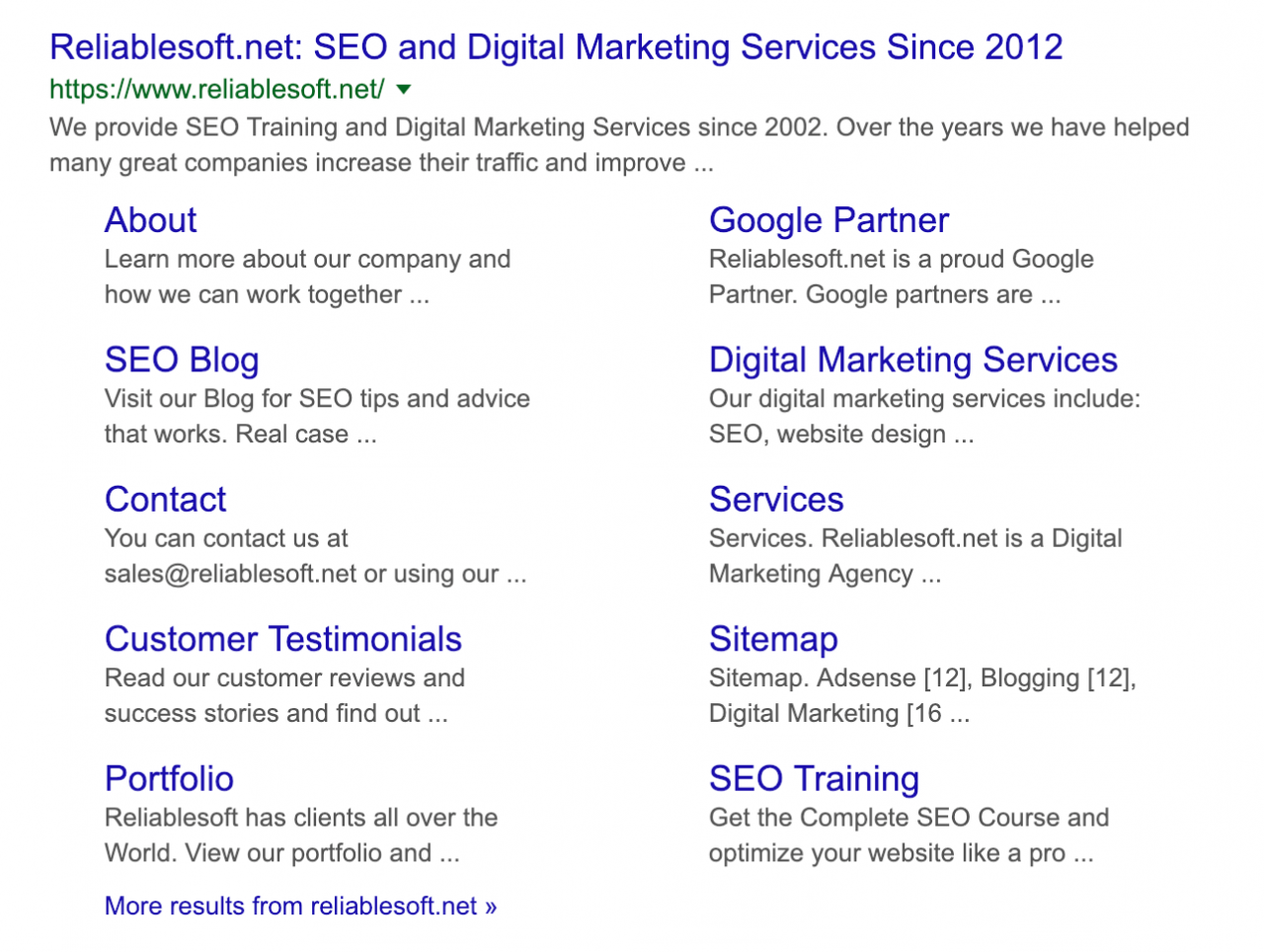This screenshot has height=952, width=1264.
Task: View the Portfolio sitelink
Action: coord(169,779)
